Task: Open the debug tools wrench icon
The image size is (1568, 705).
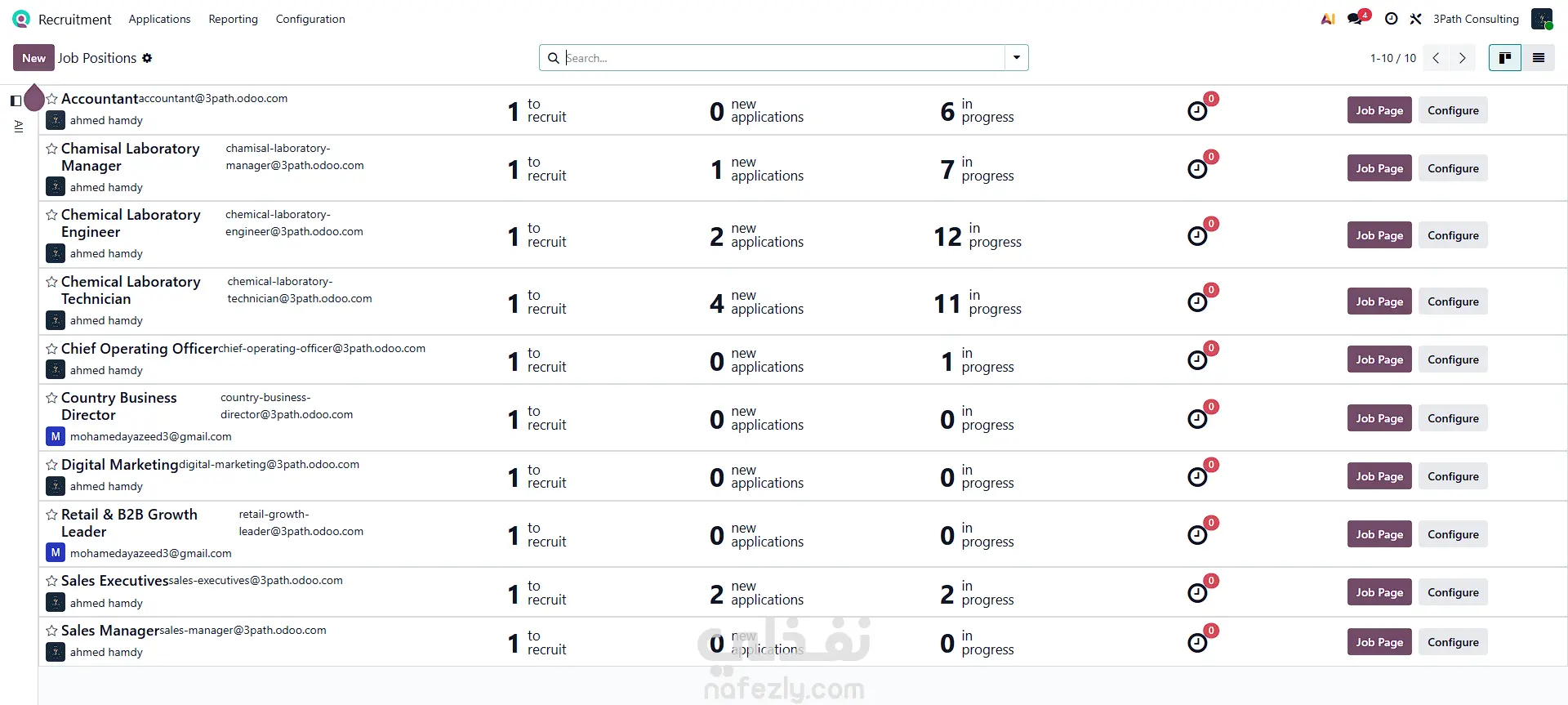Action: [x=1416, y=19]
